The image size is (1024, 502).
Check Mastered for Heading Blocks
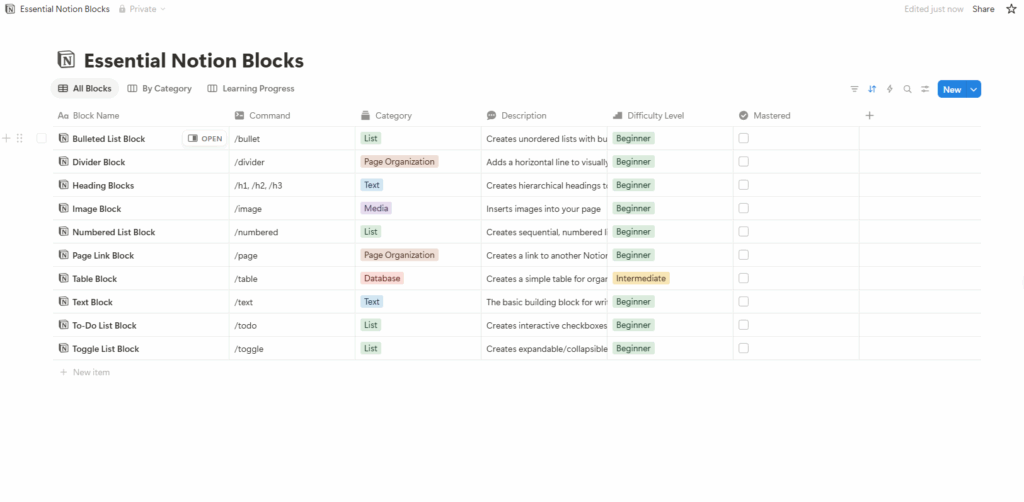pos(743,185)
